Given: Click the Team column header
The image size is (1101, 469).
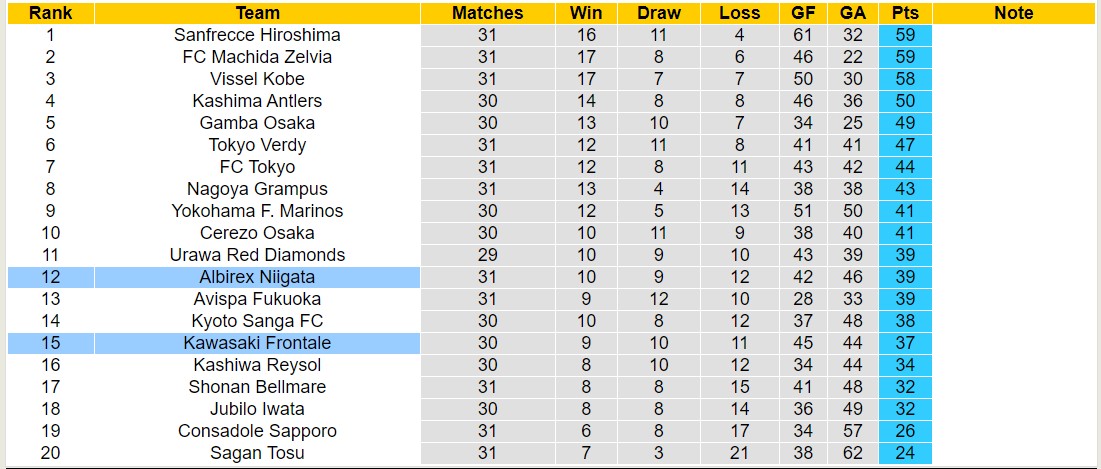Looking at the screenshot, I should coord(257,13).
